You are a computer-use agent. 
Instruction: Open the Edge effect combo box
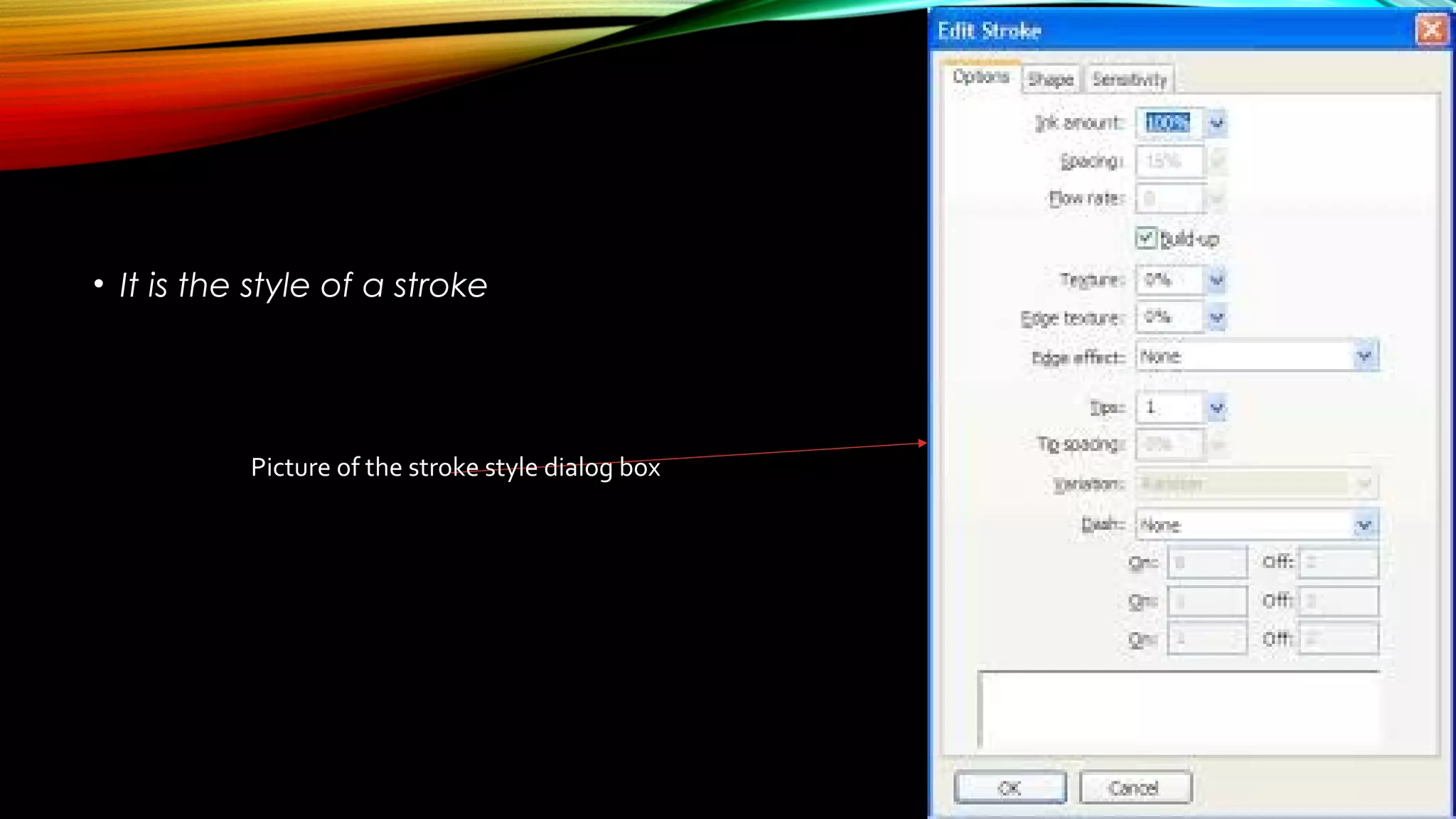[x=1257, y=356]
